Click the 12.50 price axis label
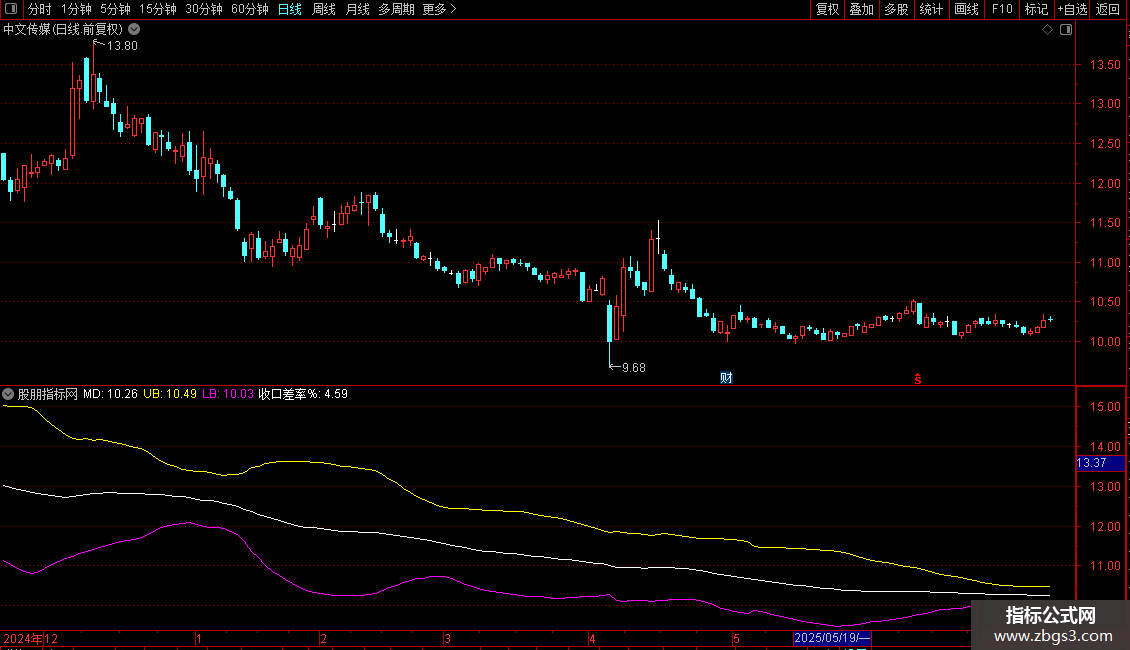Viewport: 1130px width, 650px height. tap(1105, 144)
